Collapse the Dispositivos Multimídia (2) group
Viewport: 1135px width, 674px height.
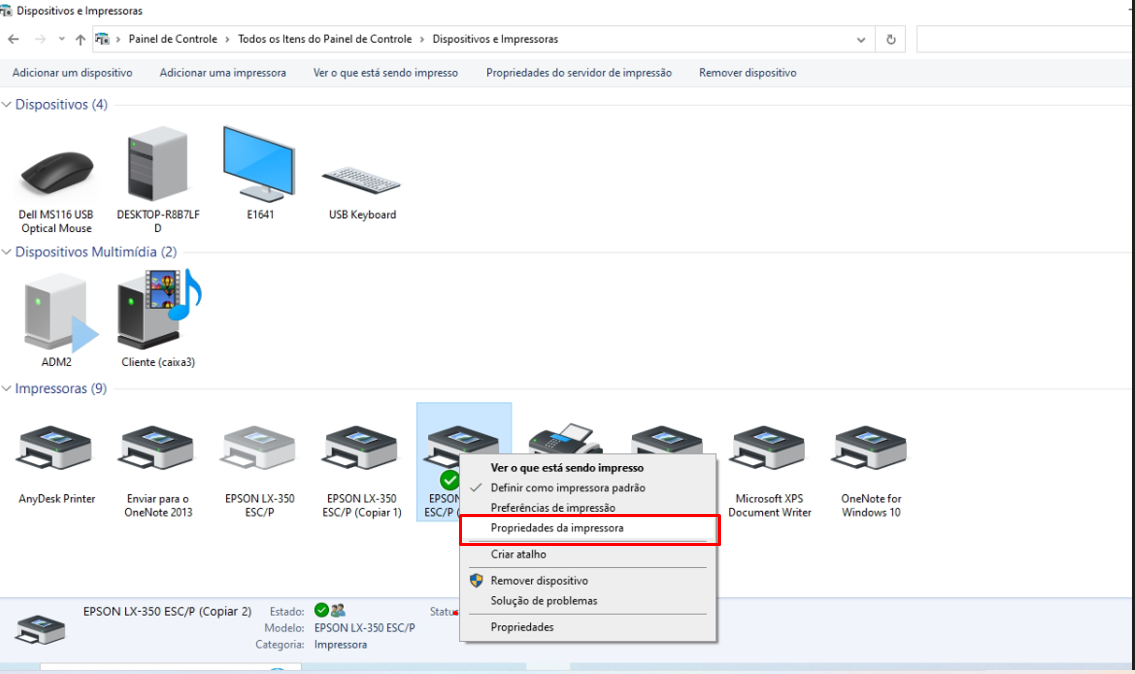pyautogui.click(x=7, y=252)
